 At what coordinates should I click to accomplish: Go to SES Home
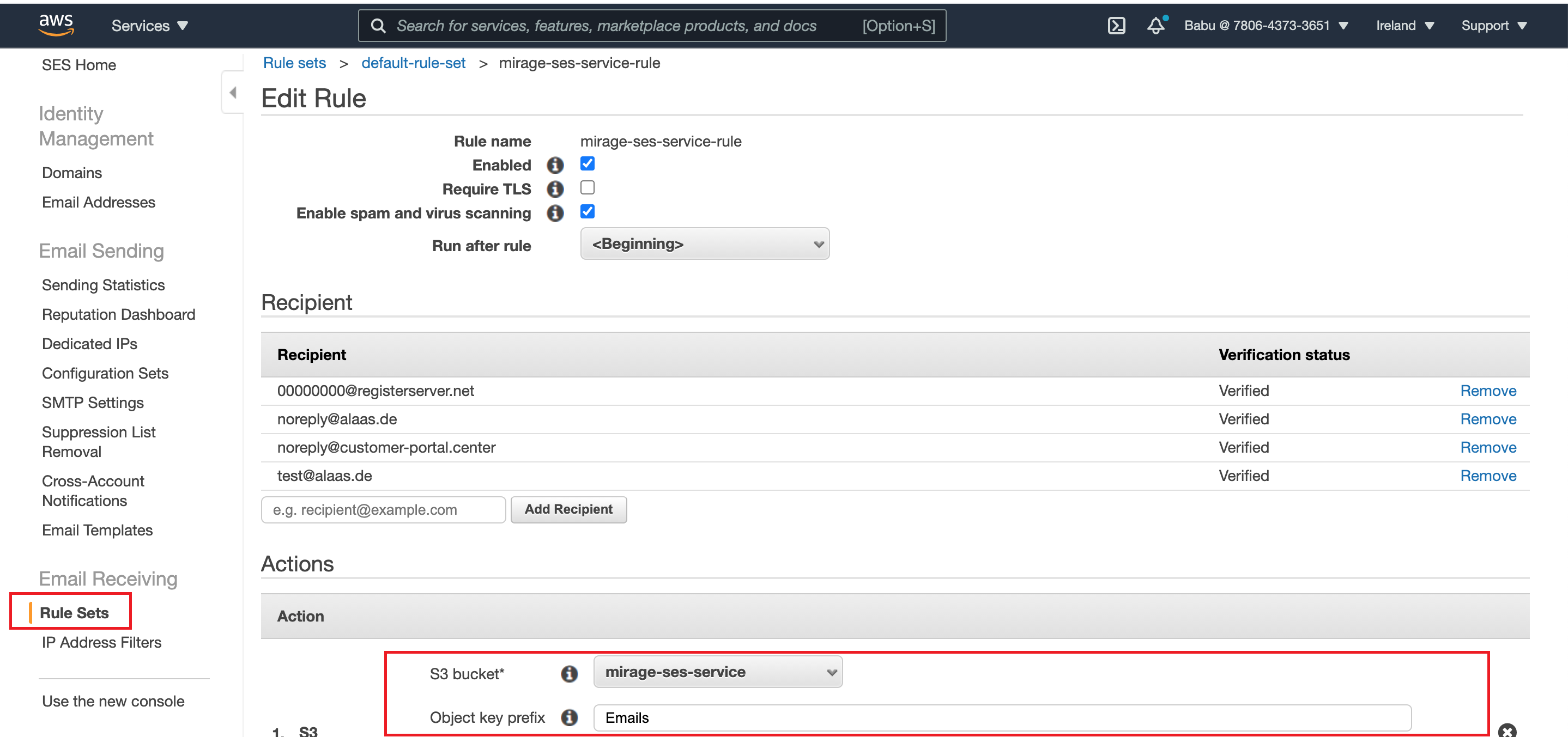coord(79,65)
